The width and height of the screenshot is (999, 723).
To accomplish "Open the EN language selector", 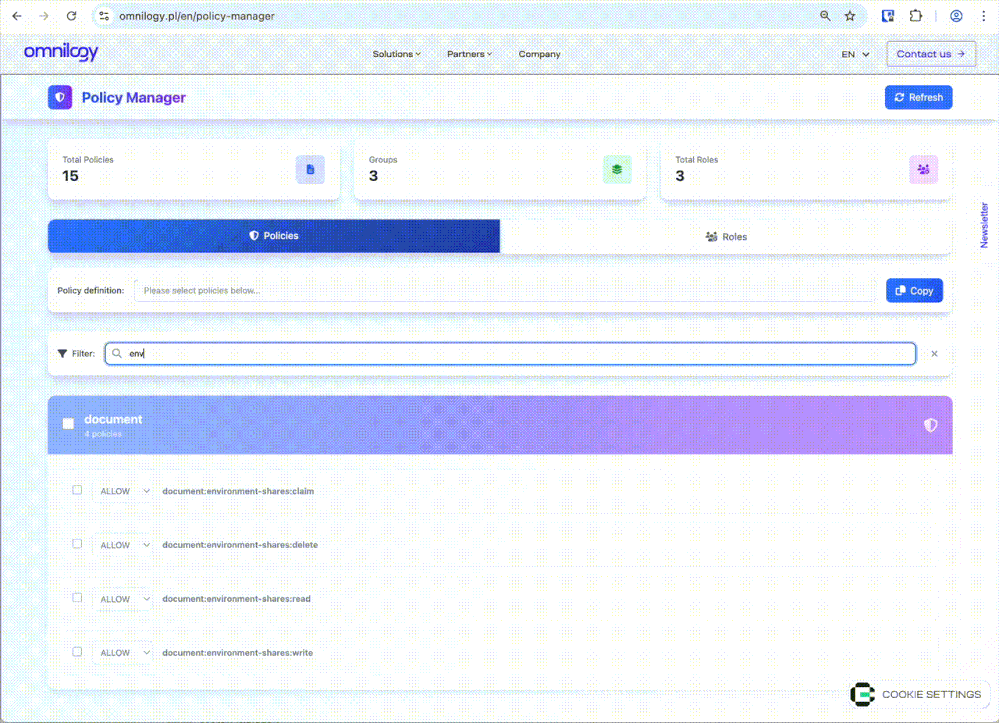I will pos(855,54).
